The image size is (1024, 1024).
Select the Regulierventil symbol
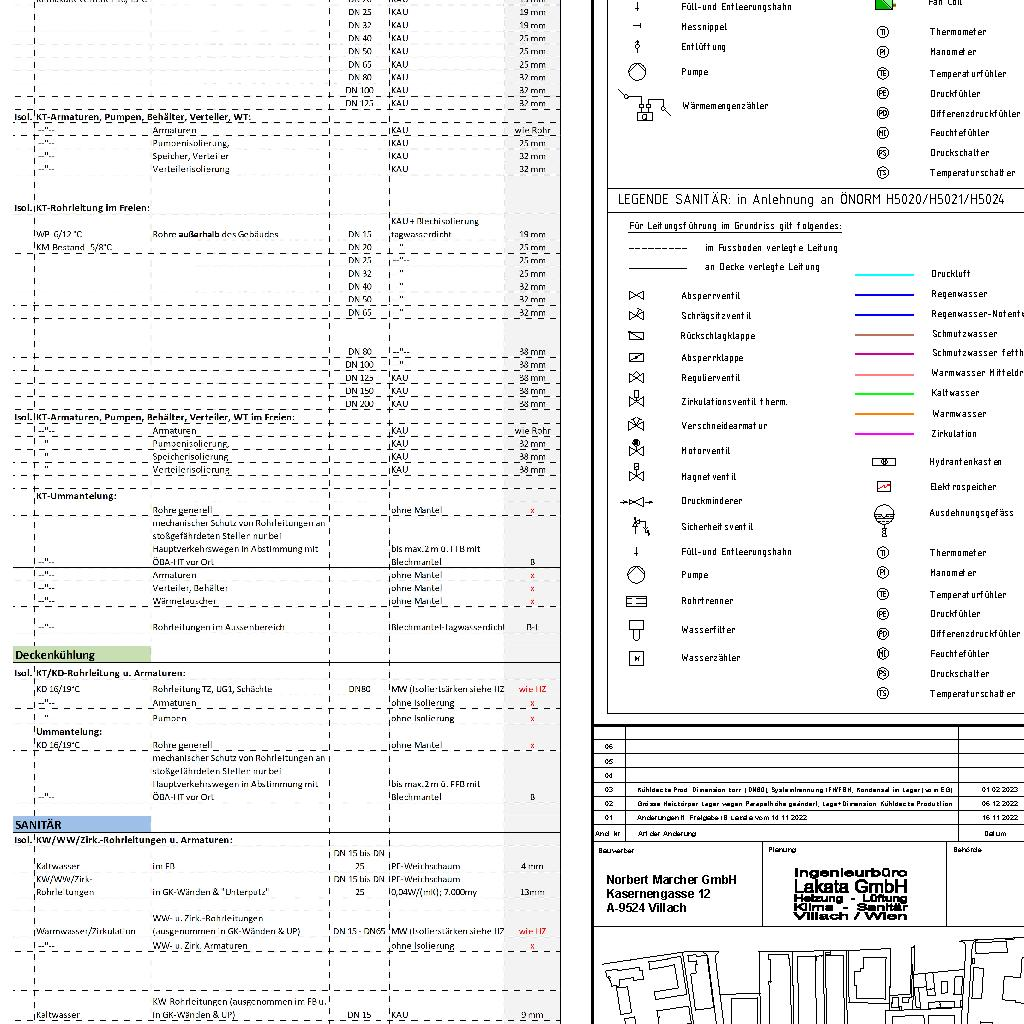click(636, 377)
